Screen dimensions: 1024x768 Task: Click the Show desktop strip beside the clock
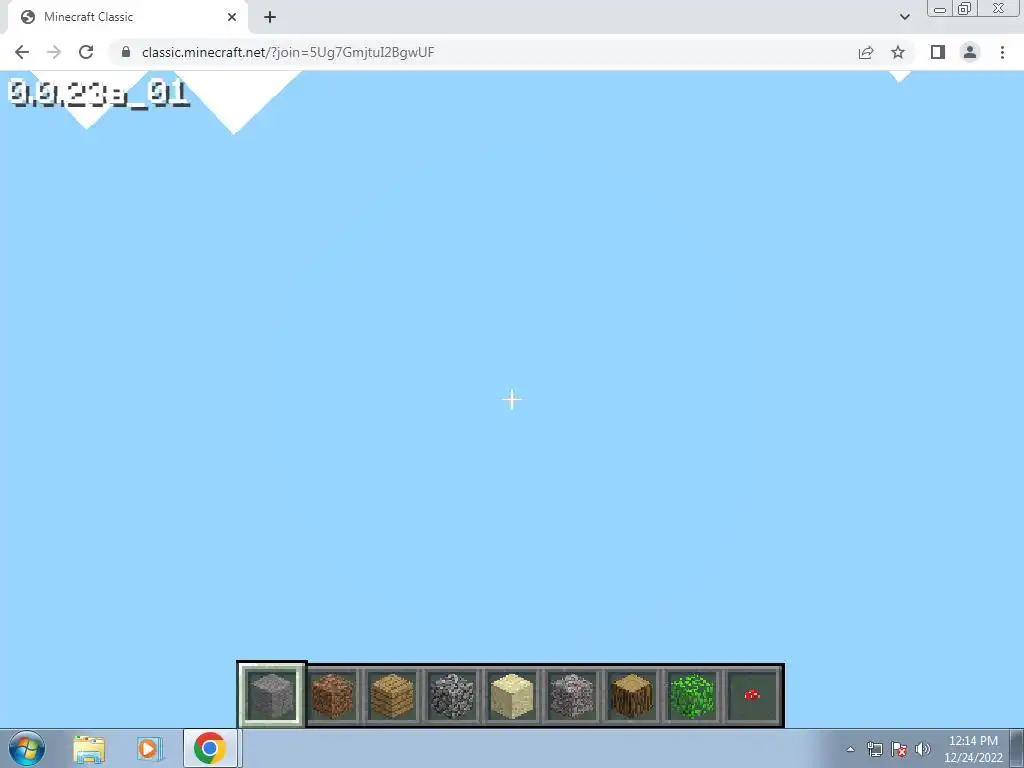click(1017, 748)
